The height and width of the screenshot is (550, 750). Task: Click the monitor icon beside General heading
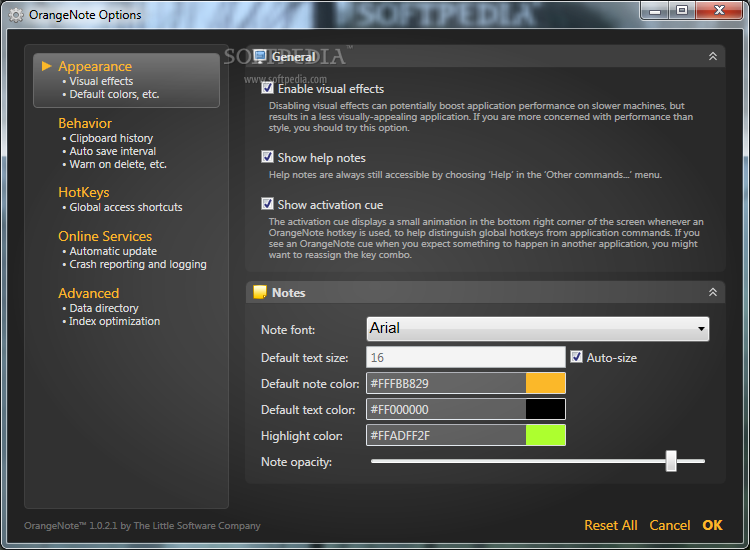coord(260,56)
